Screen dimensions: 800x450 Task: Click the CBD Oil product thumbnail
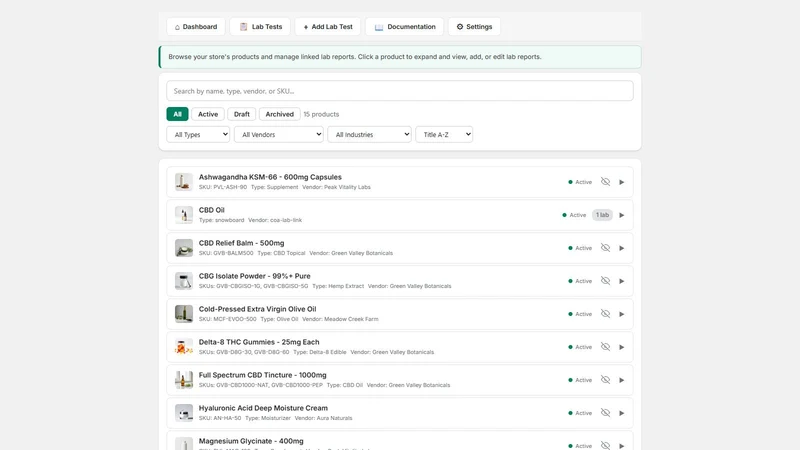[x=184, y=215]
